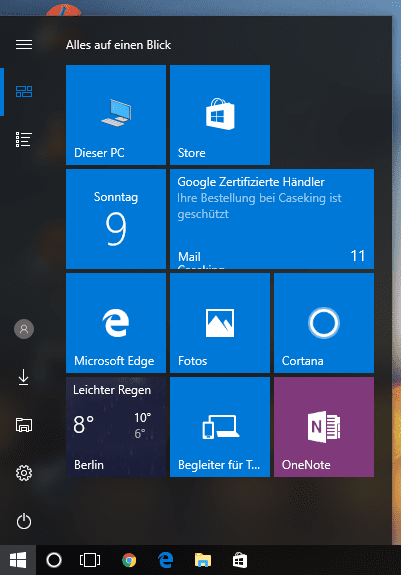Open the Fotos tile
Screen dimensions: 401x575
click(220, 323)
